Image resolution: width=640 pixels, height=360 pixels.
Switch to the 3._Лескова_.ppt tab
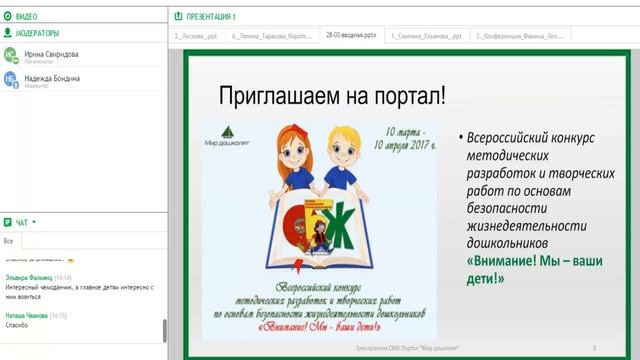click(196, 36)
